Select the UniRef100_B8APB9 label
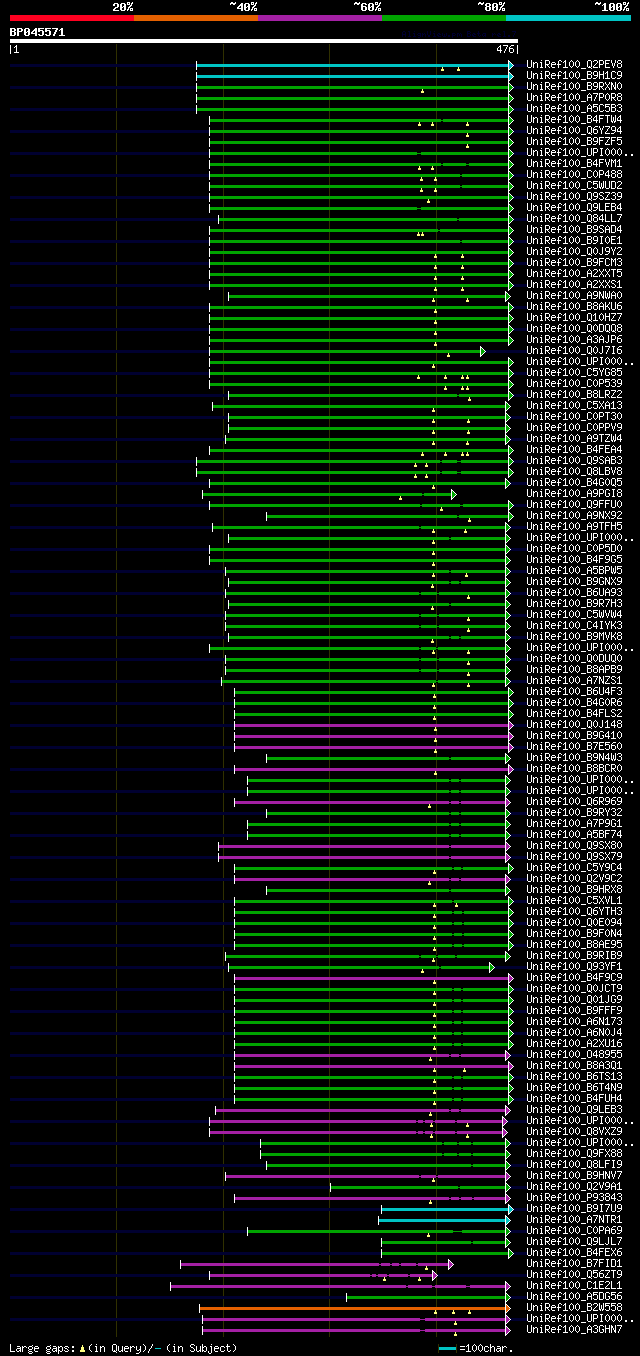Image resolution: width=640 pixels, height=1356 pixels. (x=574, y=669)
